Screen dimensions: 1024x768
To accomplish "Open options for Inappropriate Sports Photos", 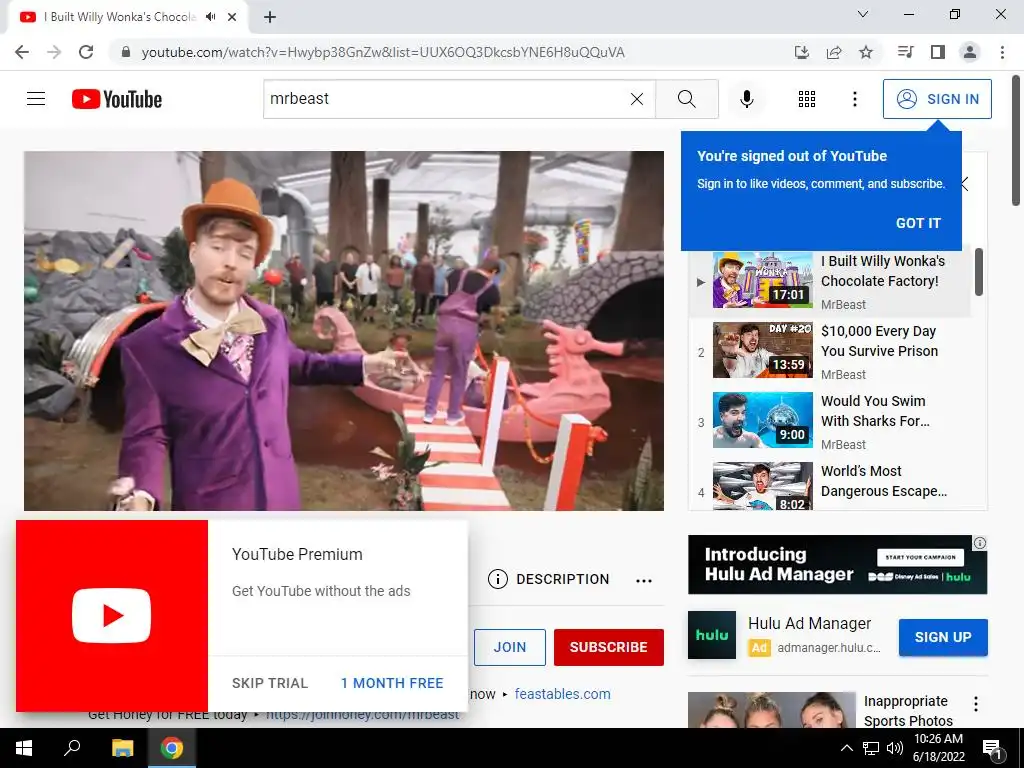I will [976, 704].
